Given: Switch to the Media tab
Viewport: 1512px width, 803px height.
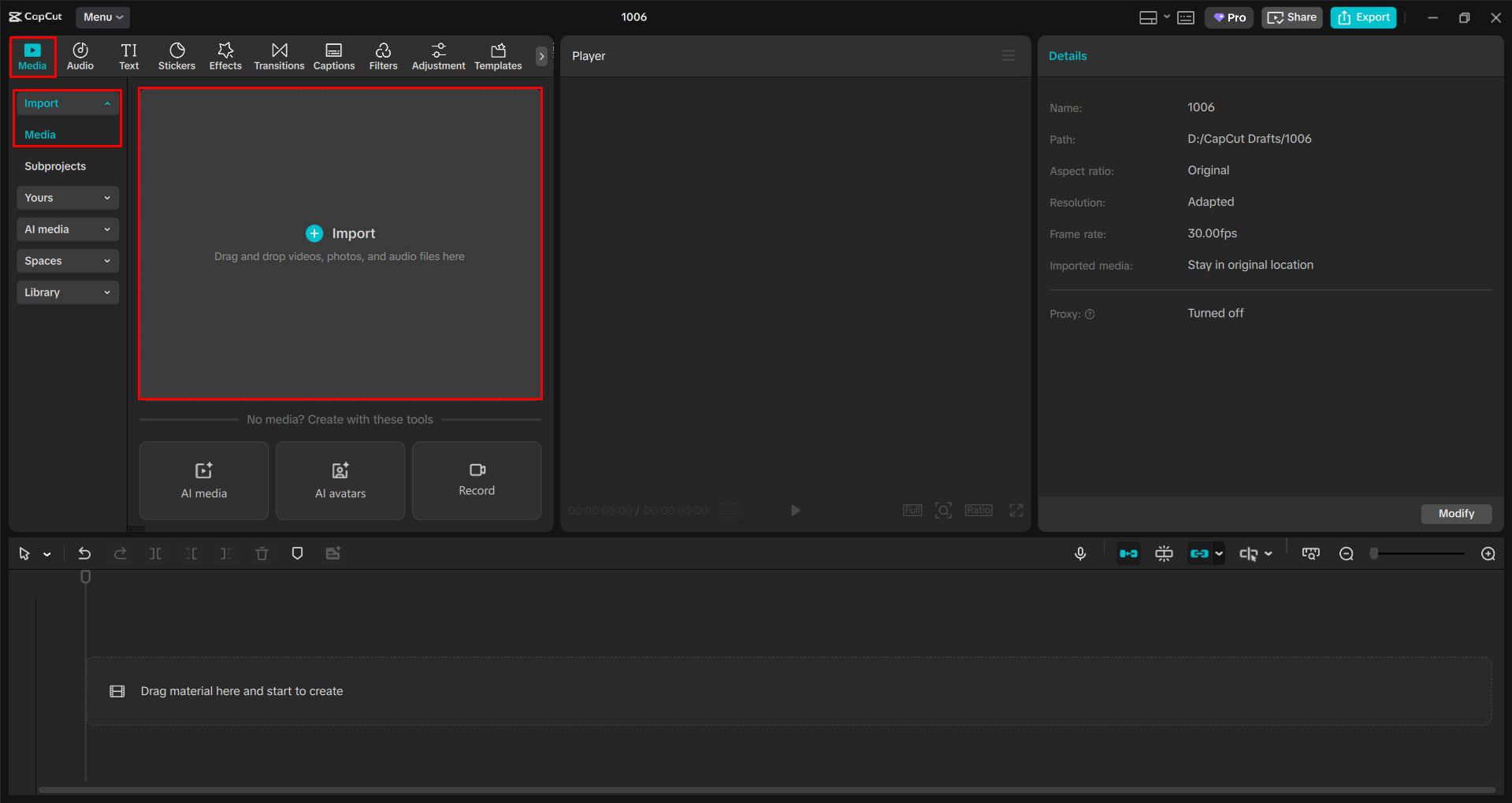Looking at the screenshot, I should coord(32,56).
